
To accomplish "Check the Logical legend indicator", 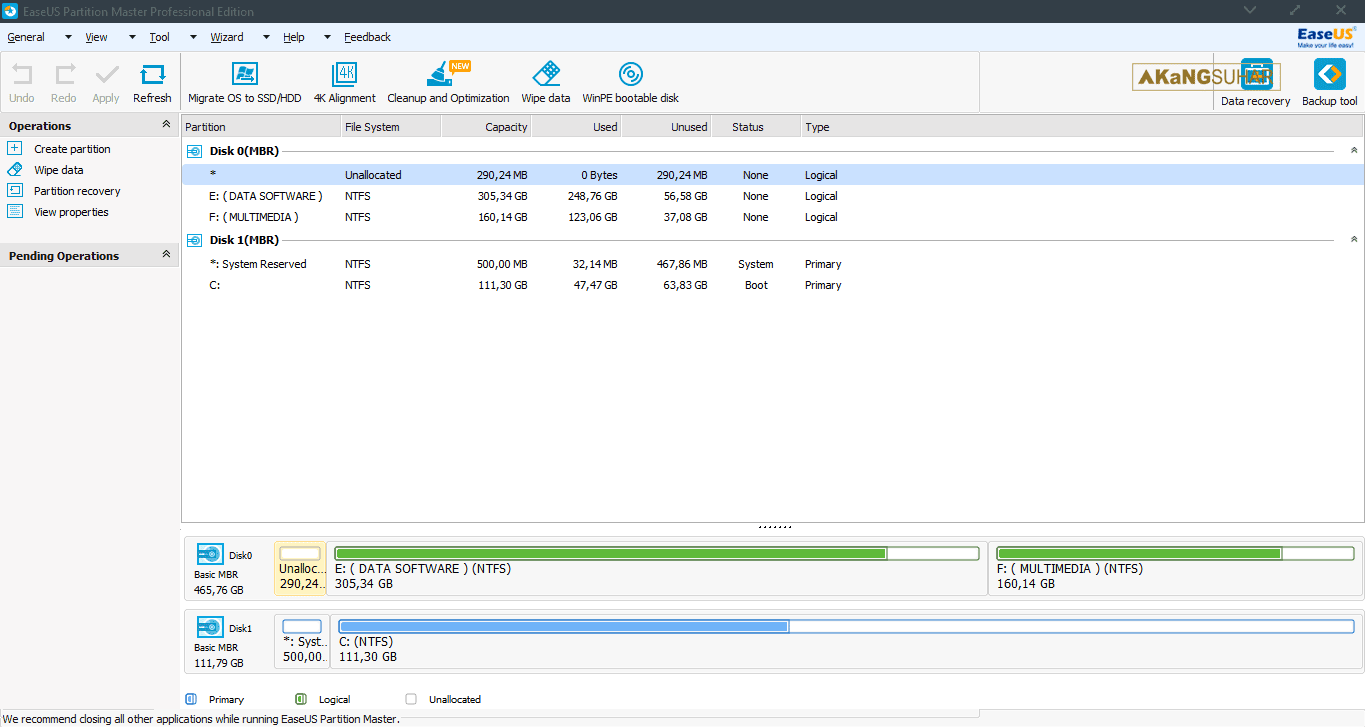I will point(301,699).
